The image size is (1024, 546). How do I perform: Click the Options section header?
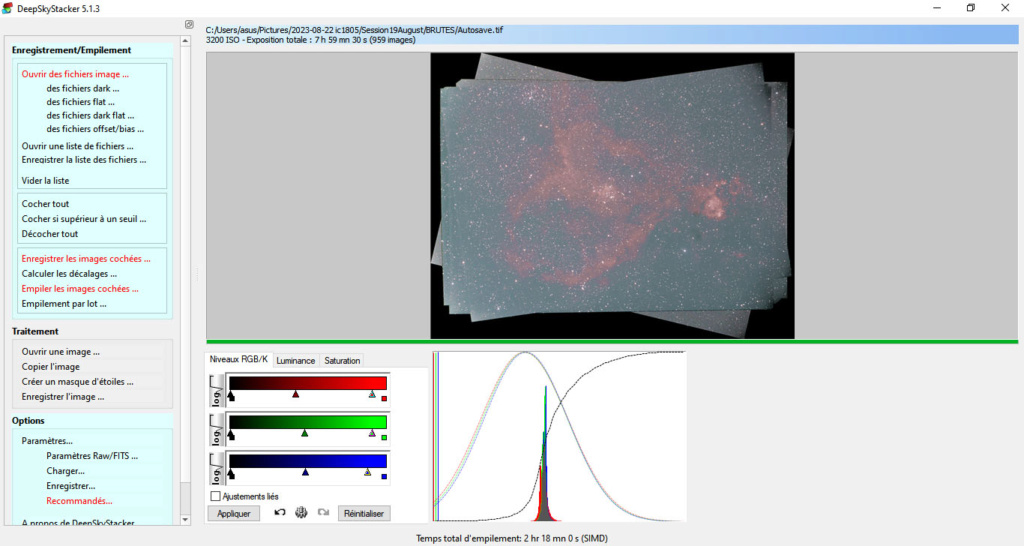28,421
